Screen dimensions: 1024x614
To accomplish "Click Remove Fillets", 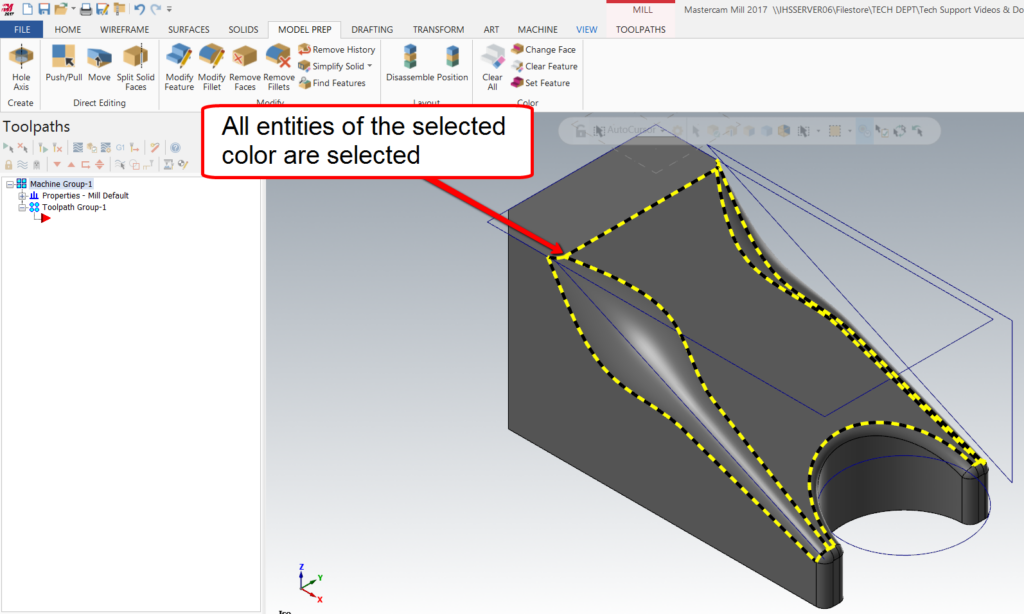I will click(279, 67).
